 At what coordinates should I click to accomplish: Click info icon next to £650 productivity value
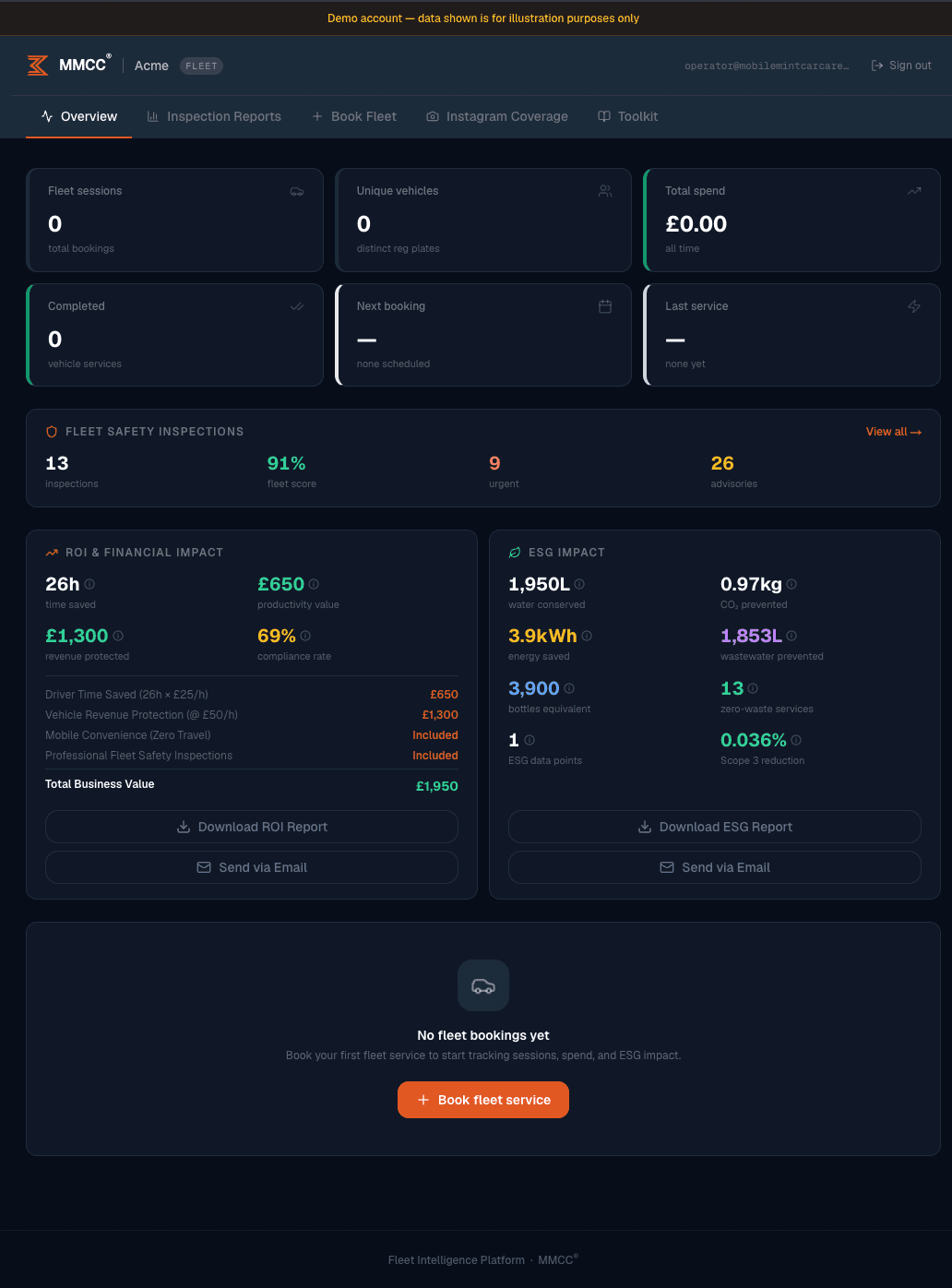pos(314,584)
